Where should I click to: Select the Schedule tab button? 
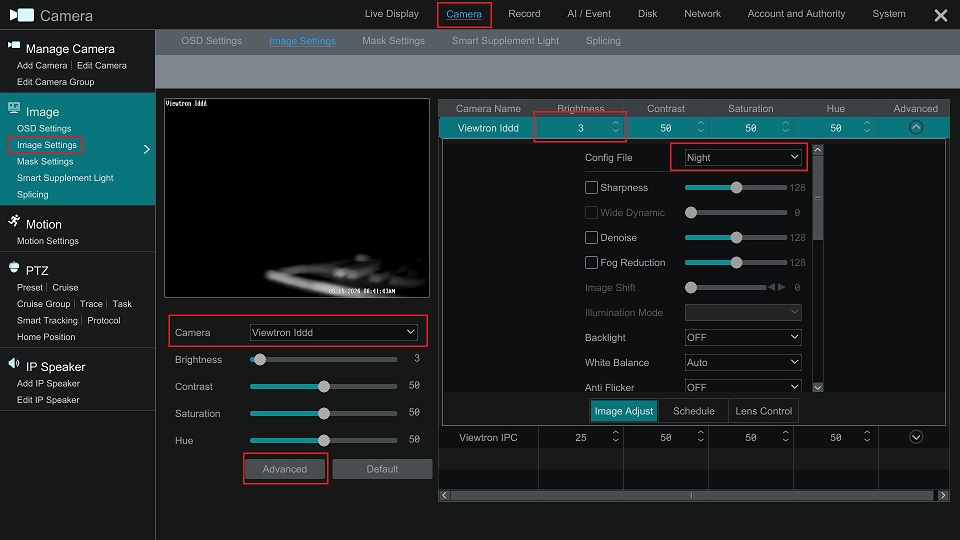pyautogui.click(x=694, y=411)
